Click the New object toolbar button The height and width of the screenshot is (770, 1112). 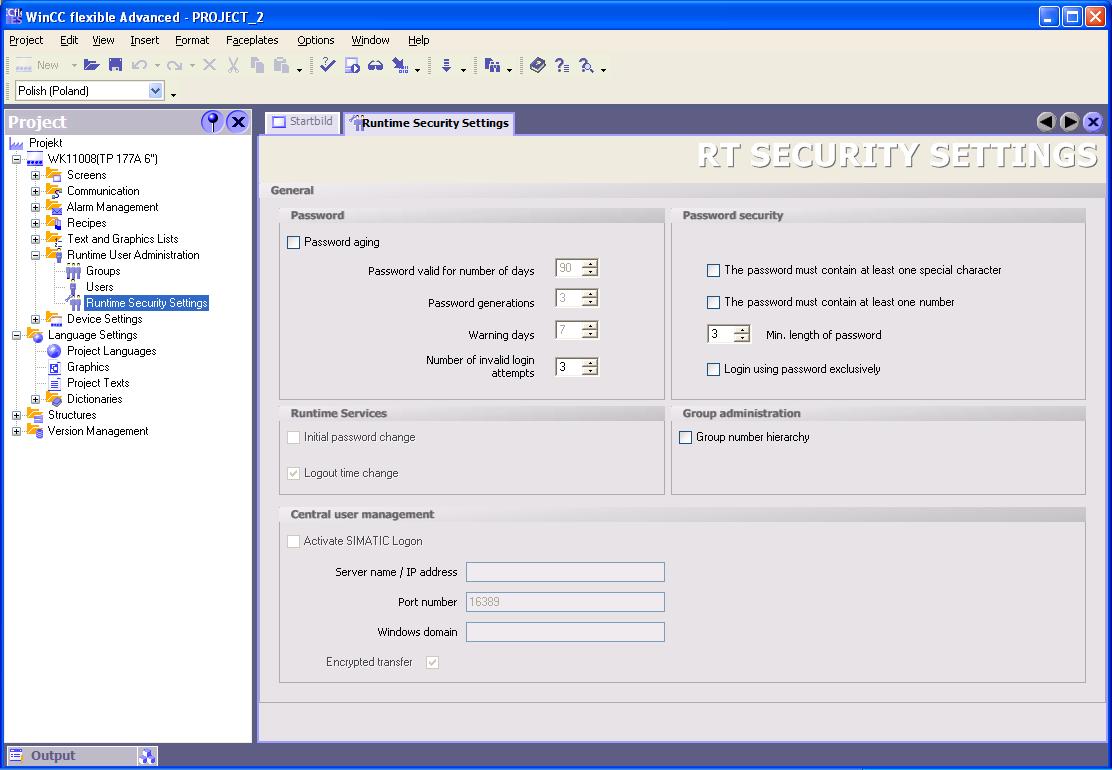[x=39, y=65]
